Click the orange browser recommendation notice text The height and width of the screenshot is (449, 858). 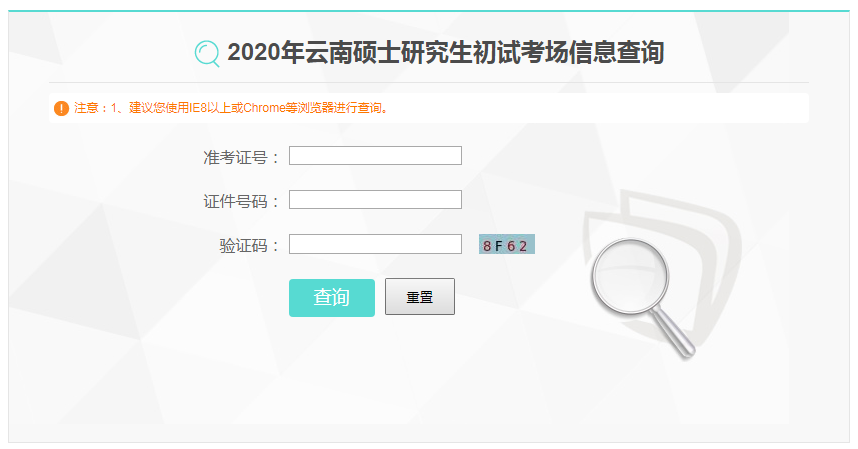click(x=231, y=108)
